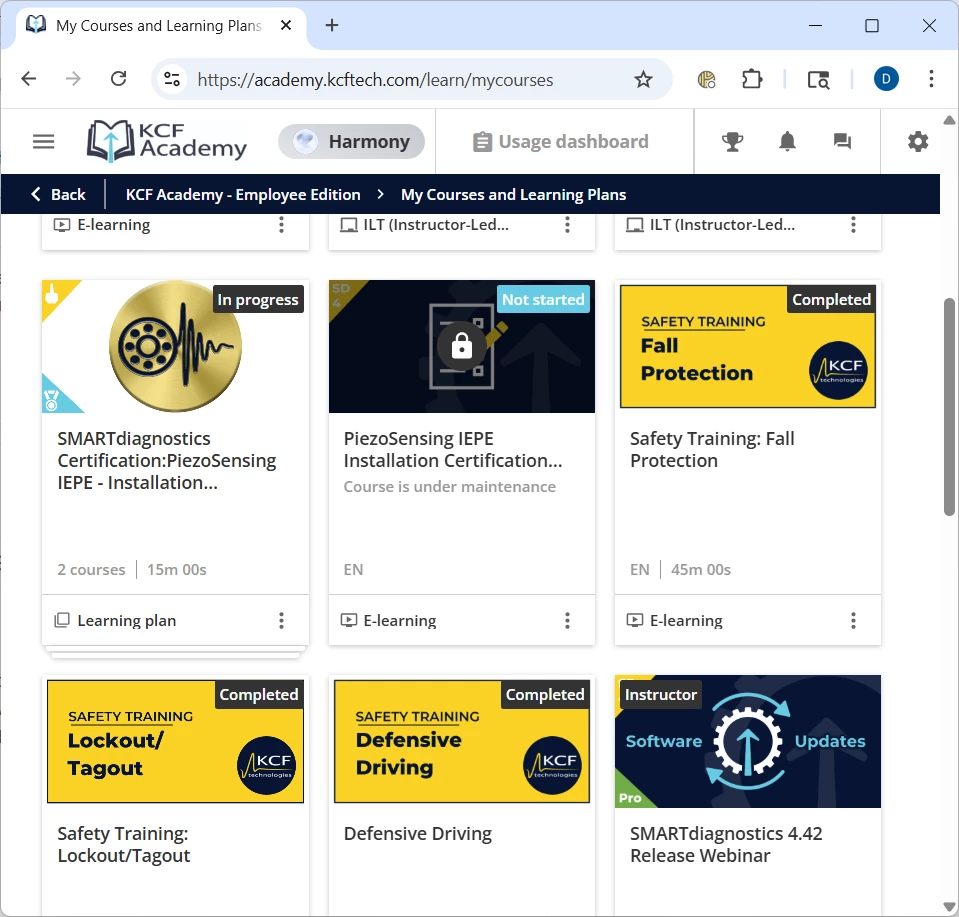959x917 pixels.
Task: Open options on top-left E-learning card
Action: tap(281, 225)
